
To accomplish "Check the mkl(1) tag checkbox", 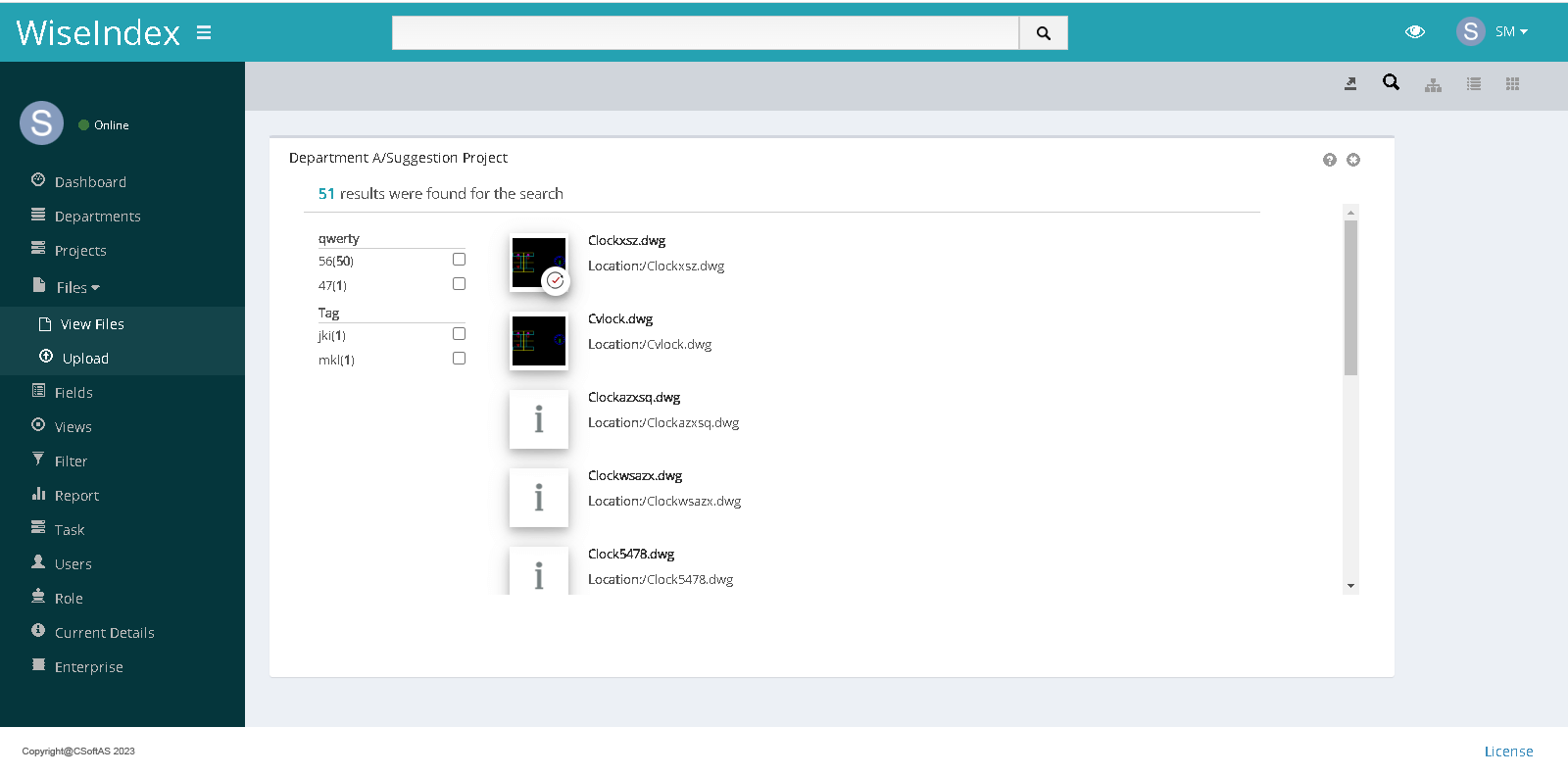I will 459,359.
